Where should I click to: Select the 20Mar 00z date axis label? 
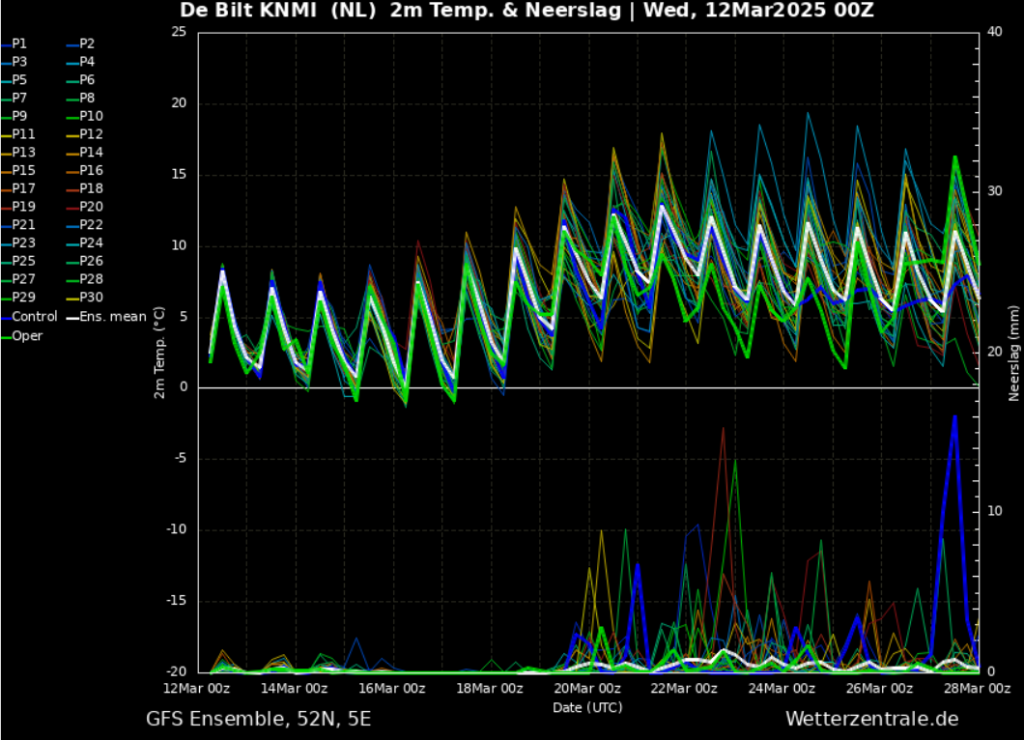589,688
